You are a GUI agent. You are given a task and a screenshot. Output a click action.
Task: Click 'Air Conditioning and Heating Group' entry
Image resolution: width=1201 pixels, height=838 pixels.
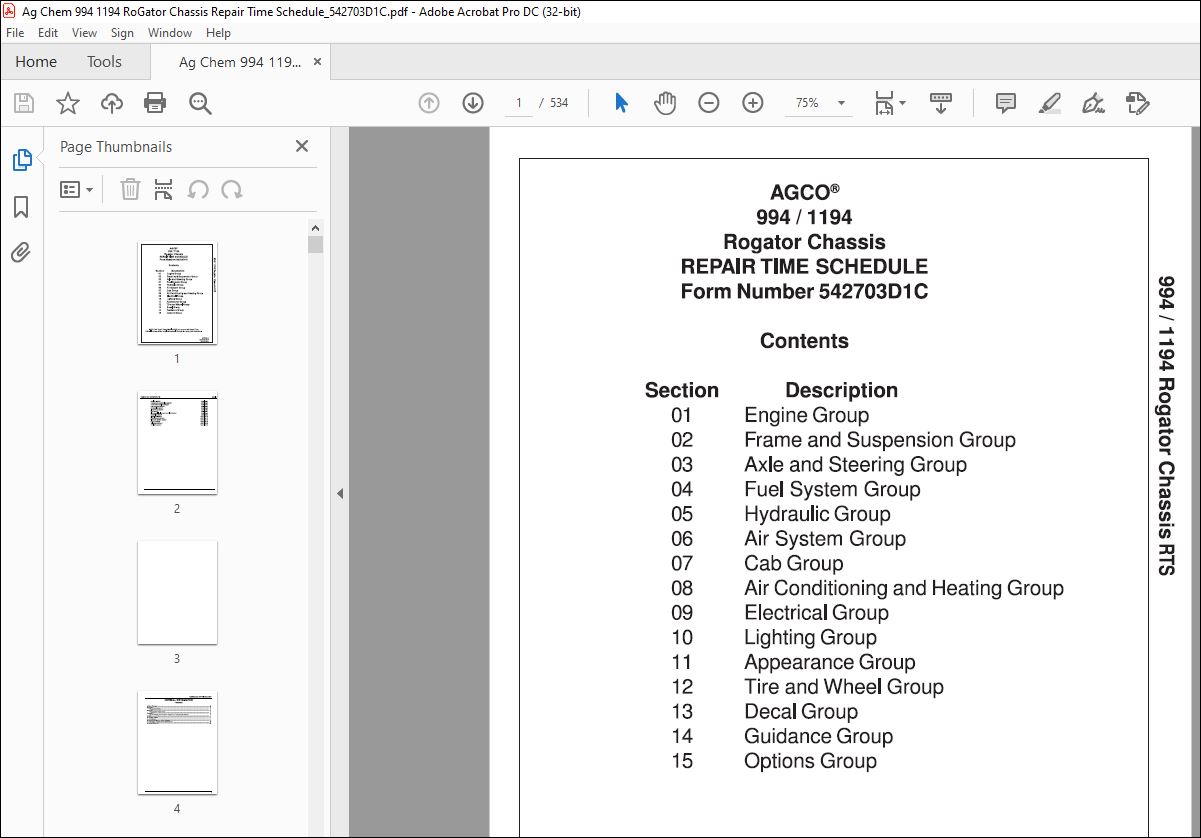904,588
